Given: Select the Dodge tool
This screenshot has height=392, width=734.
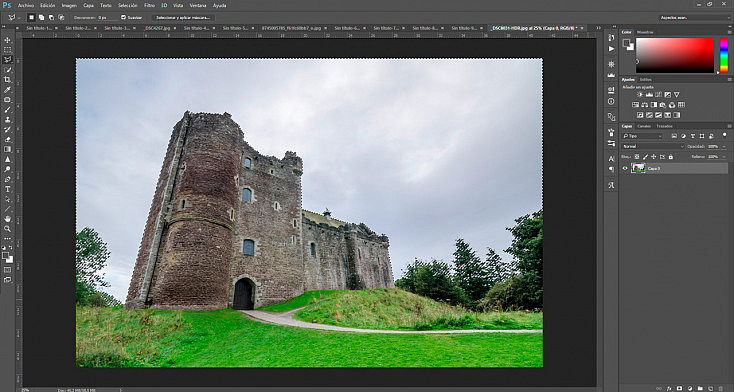Looking at the screenshot, I should 7,169.
